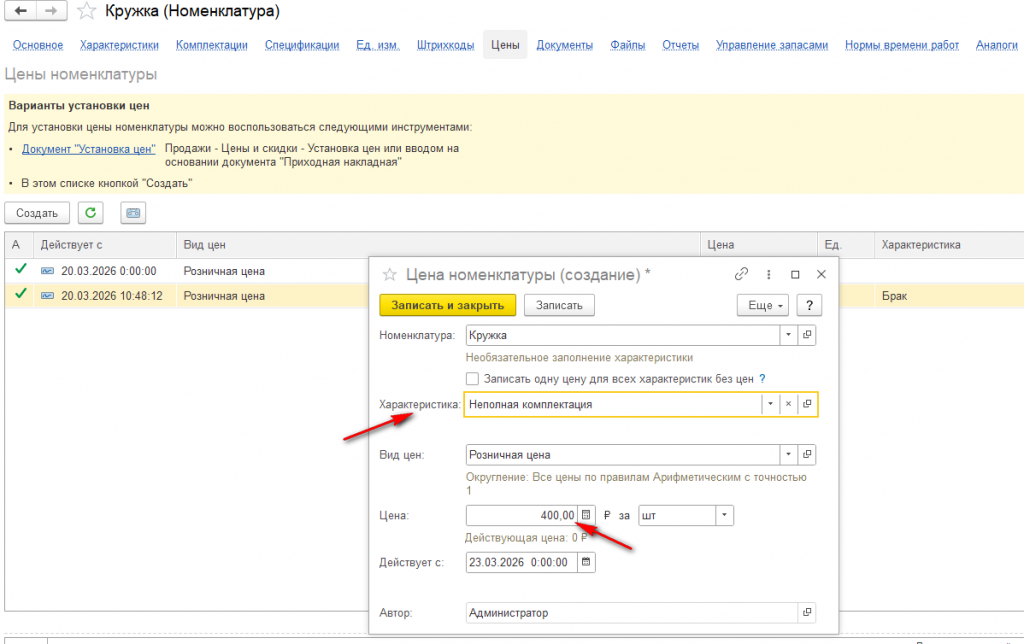Go forward with the right arrow button

[51, 10]
